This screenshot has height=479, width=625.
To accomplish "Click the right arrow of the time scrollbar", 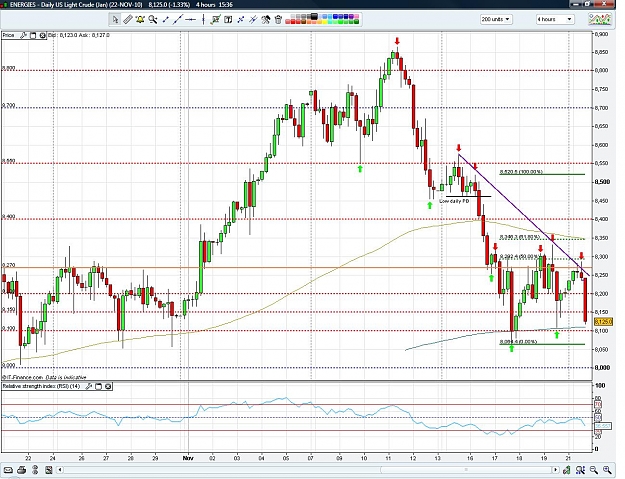I will 558,470.
